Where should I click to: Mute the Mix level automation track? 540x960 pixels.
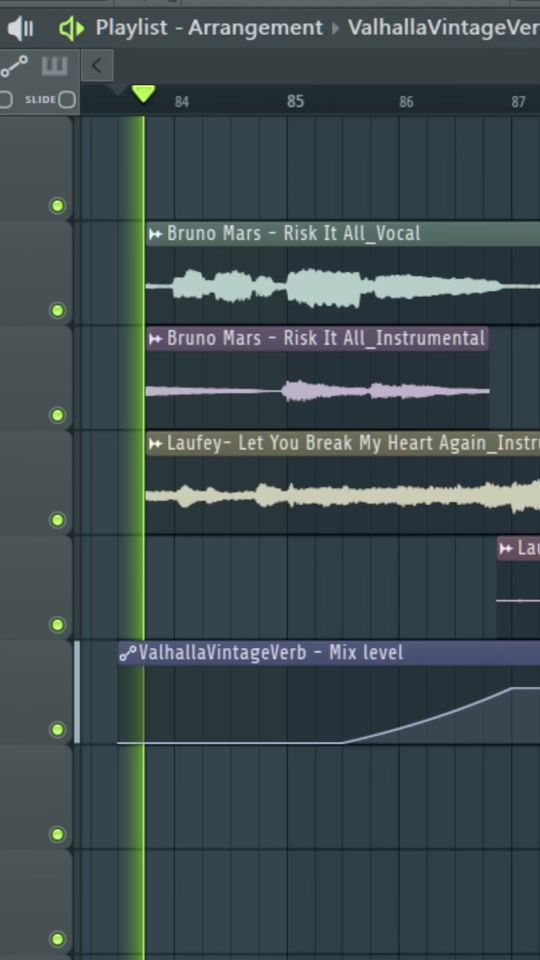(x=58, y=729)
